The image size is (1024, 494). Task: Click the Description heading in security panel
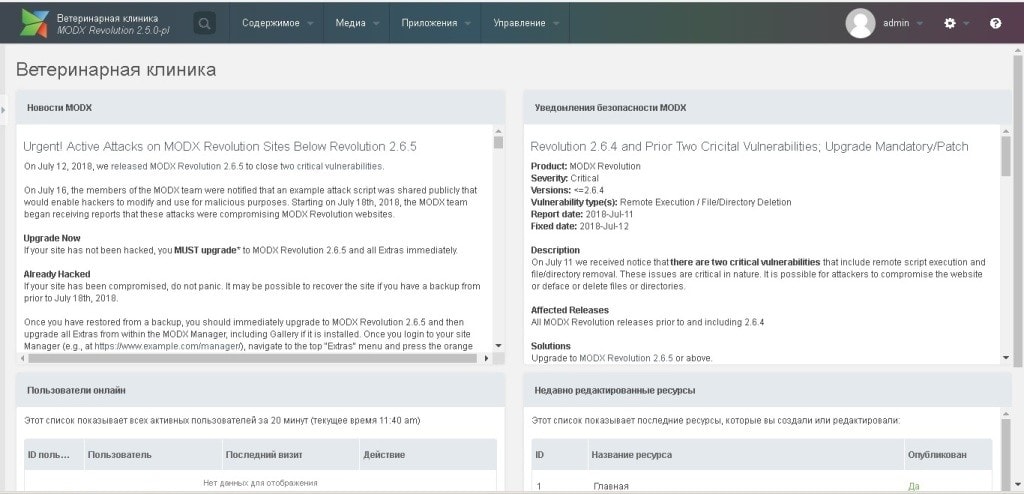coord(555,250)
